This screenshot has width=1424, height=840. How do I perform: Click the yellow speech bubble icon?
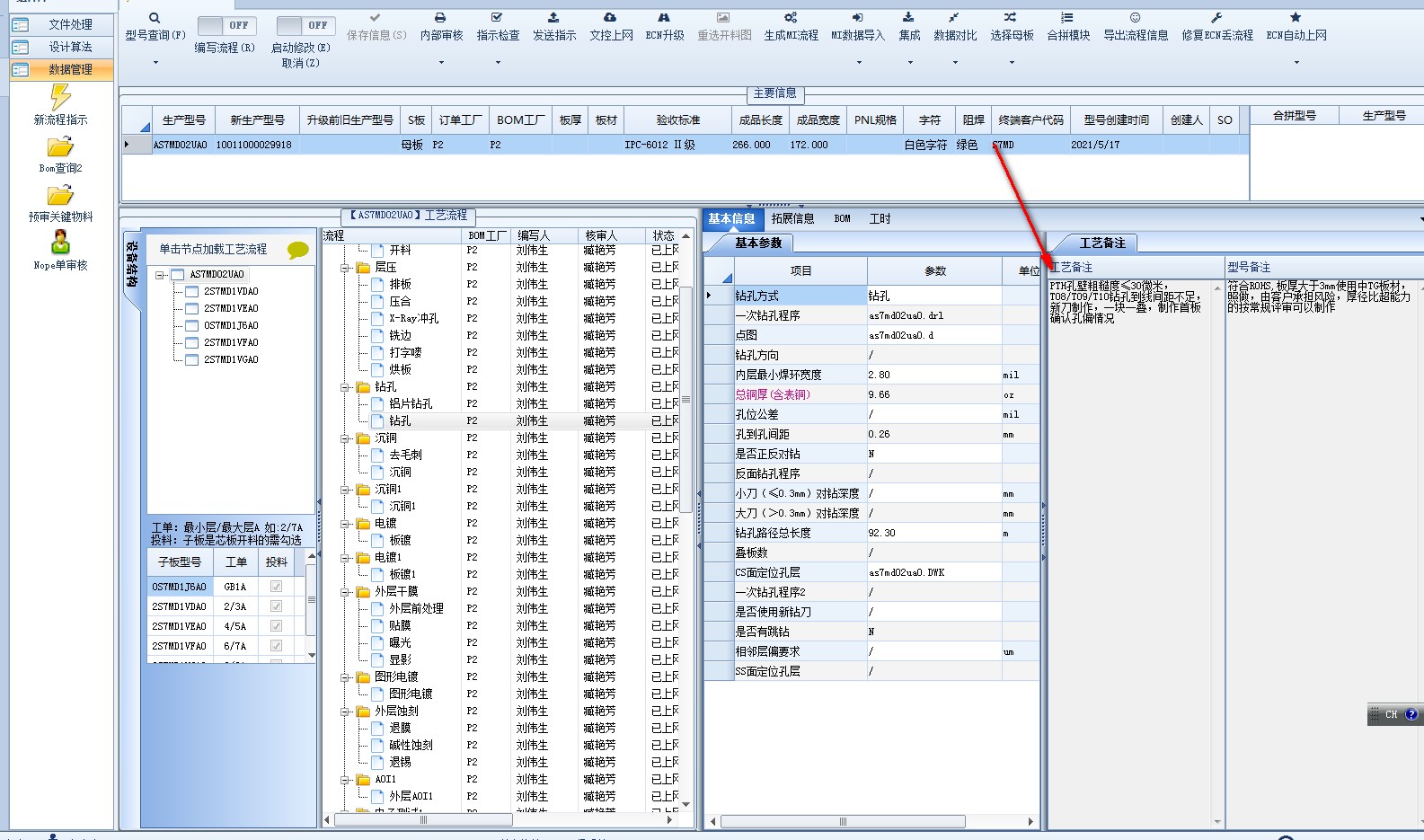(298, 251)
